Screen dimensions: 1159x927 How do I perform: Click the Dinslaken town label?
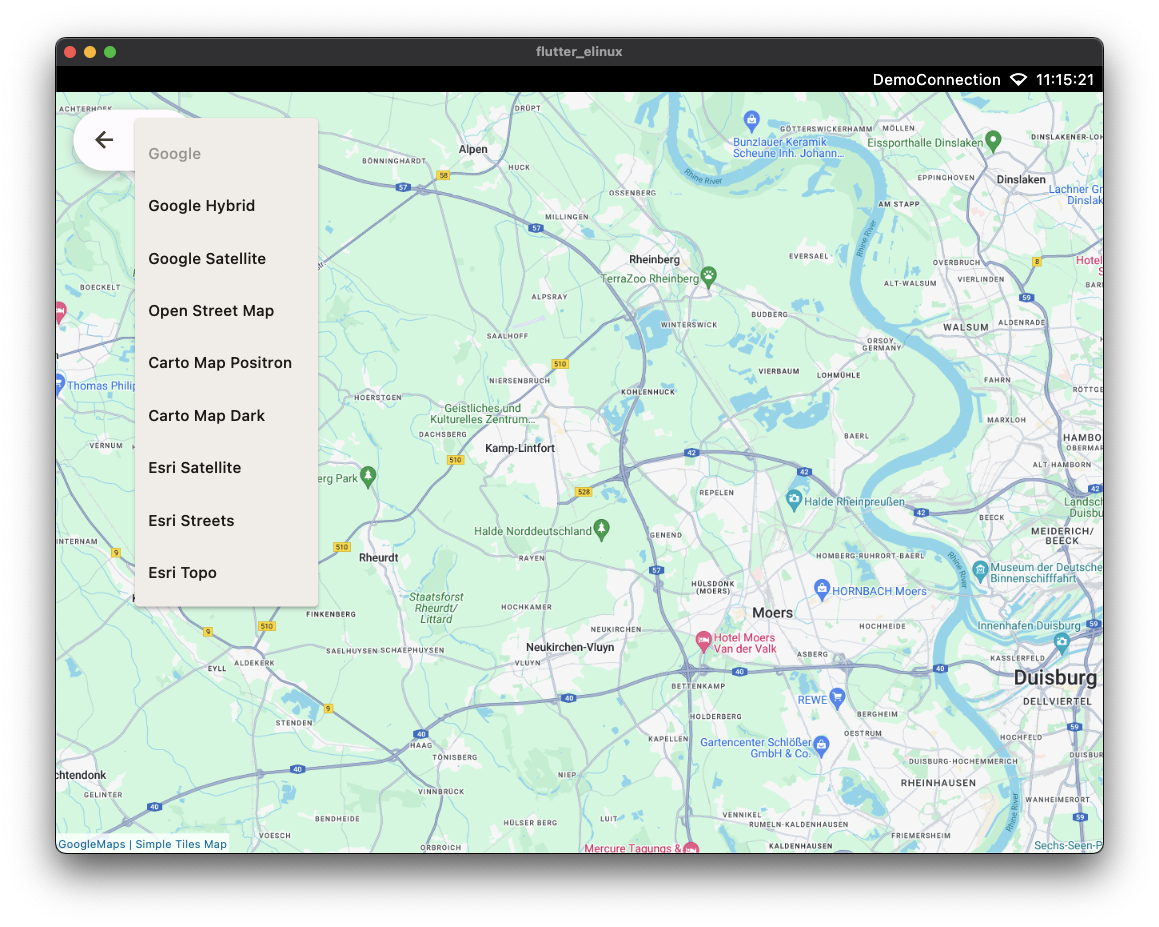[x=1021, y=180]
